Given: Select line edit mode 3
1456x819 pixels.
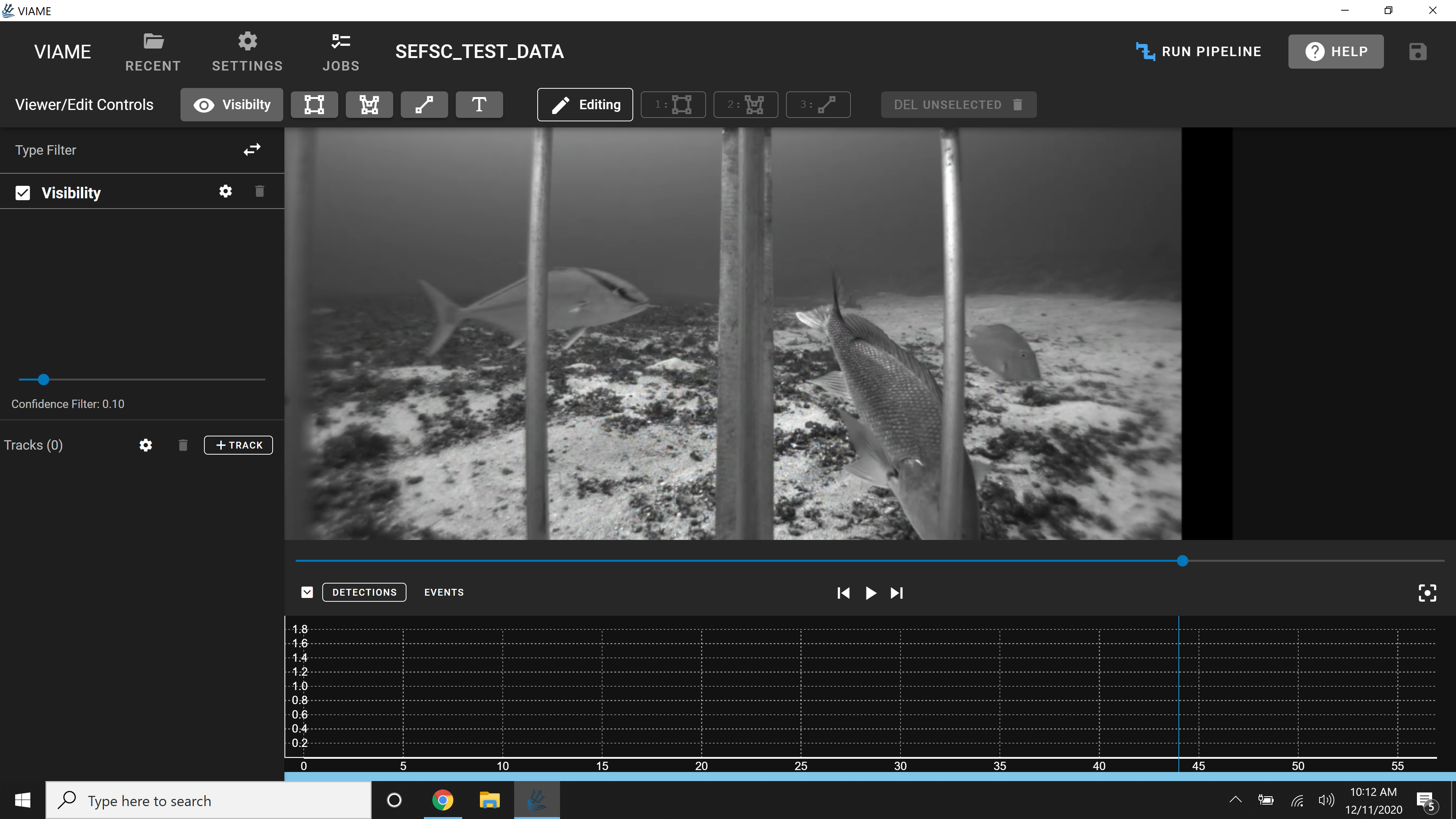Looking at the screenshot, I should click(818, 105).
